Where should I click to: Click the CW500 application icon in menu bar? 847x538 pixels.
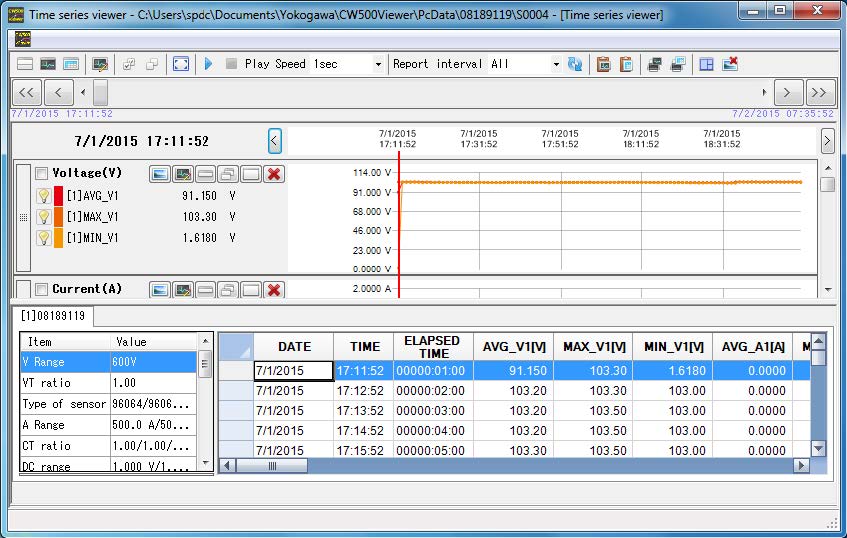[x=23, y=39]
